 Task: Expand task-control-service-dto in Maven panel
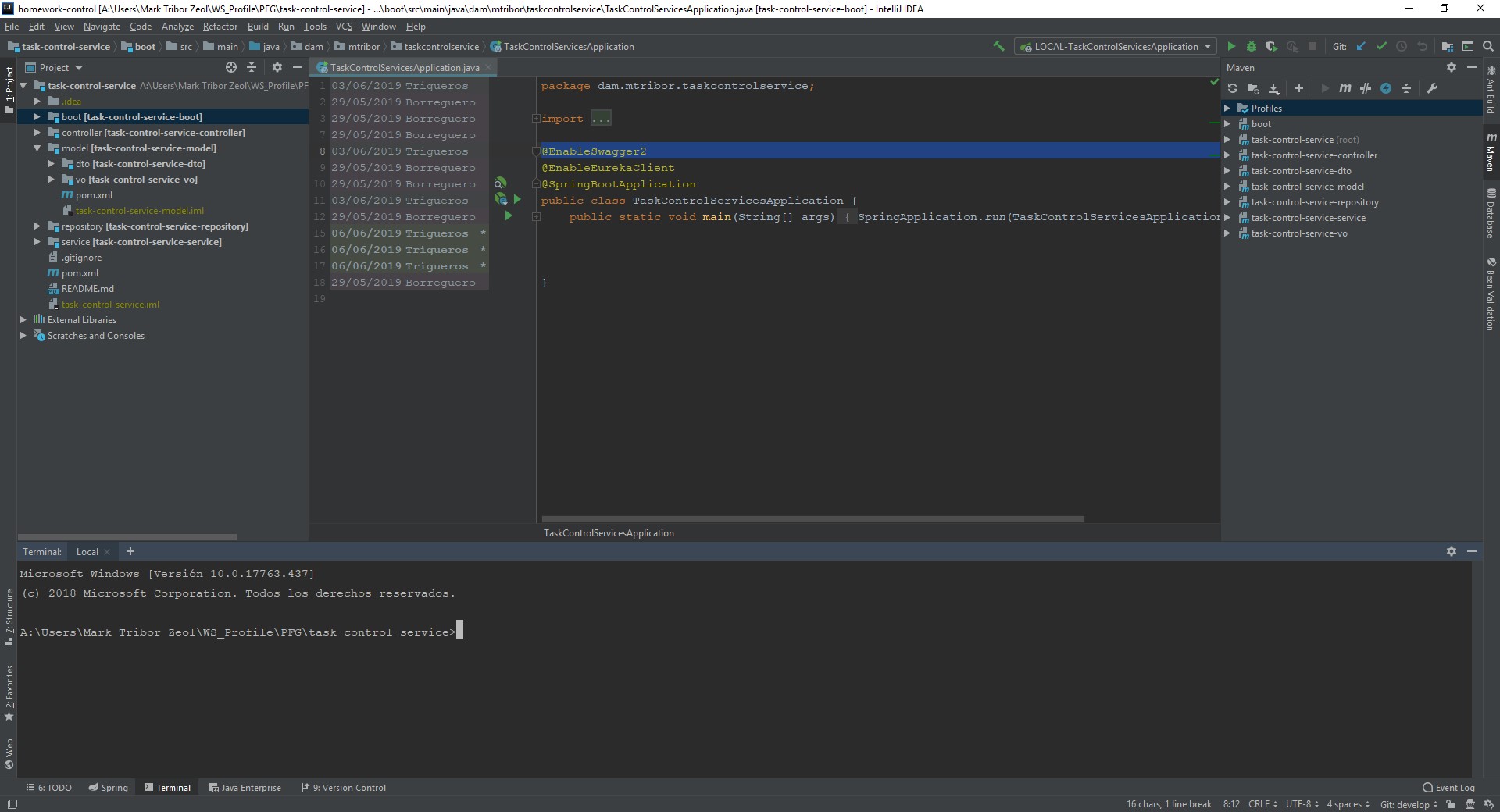(1227, 171)
